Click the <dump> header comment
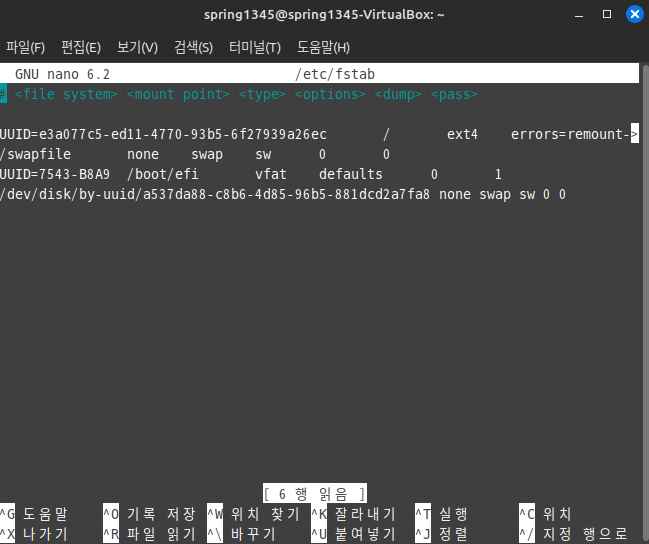The image size is (649, 544). pyautogui.click(x=398, y=94)
